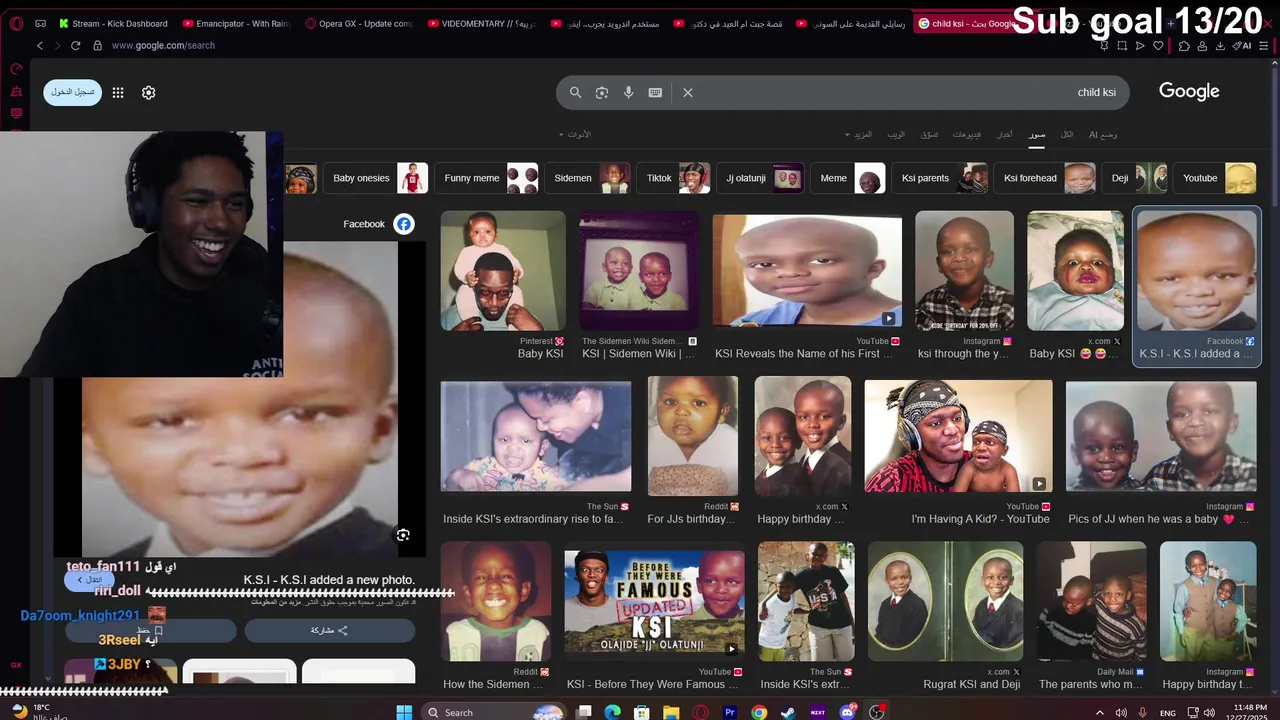Viewport: 1280px width, 720px height.
Task: Select the Baby onesies filter chip
Action: coord(375,178)
